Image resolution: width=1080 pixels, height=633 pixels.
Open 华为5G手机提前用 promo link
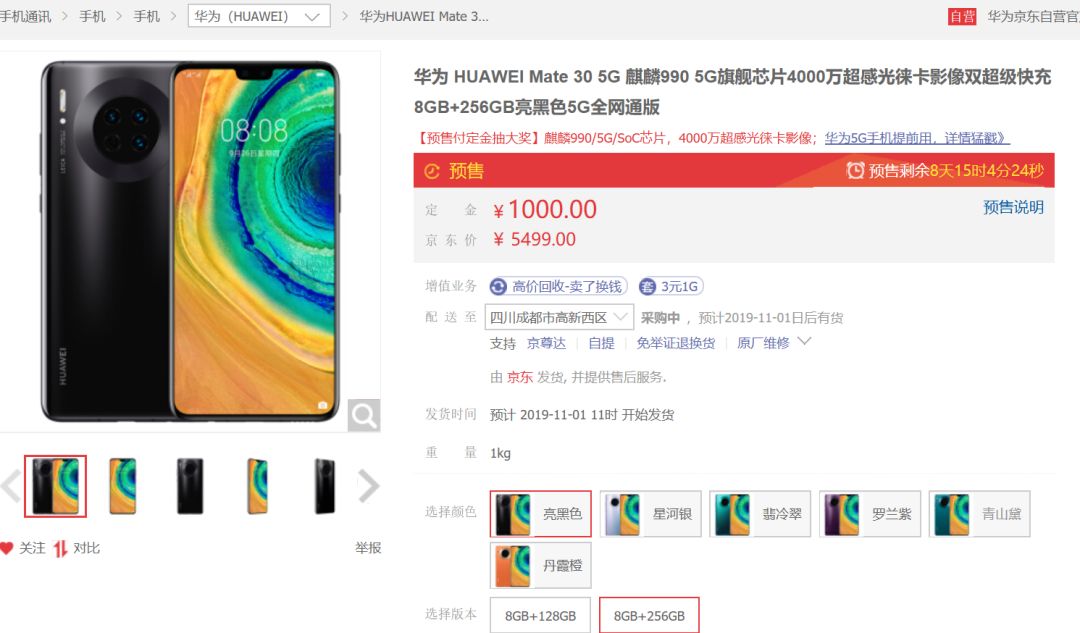click(917, 138)
